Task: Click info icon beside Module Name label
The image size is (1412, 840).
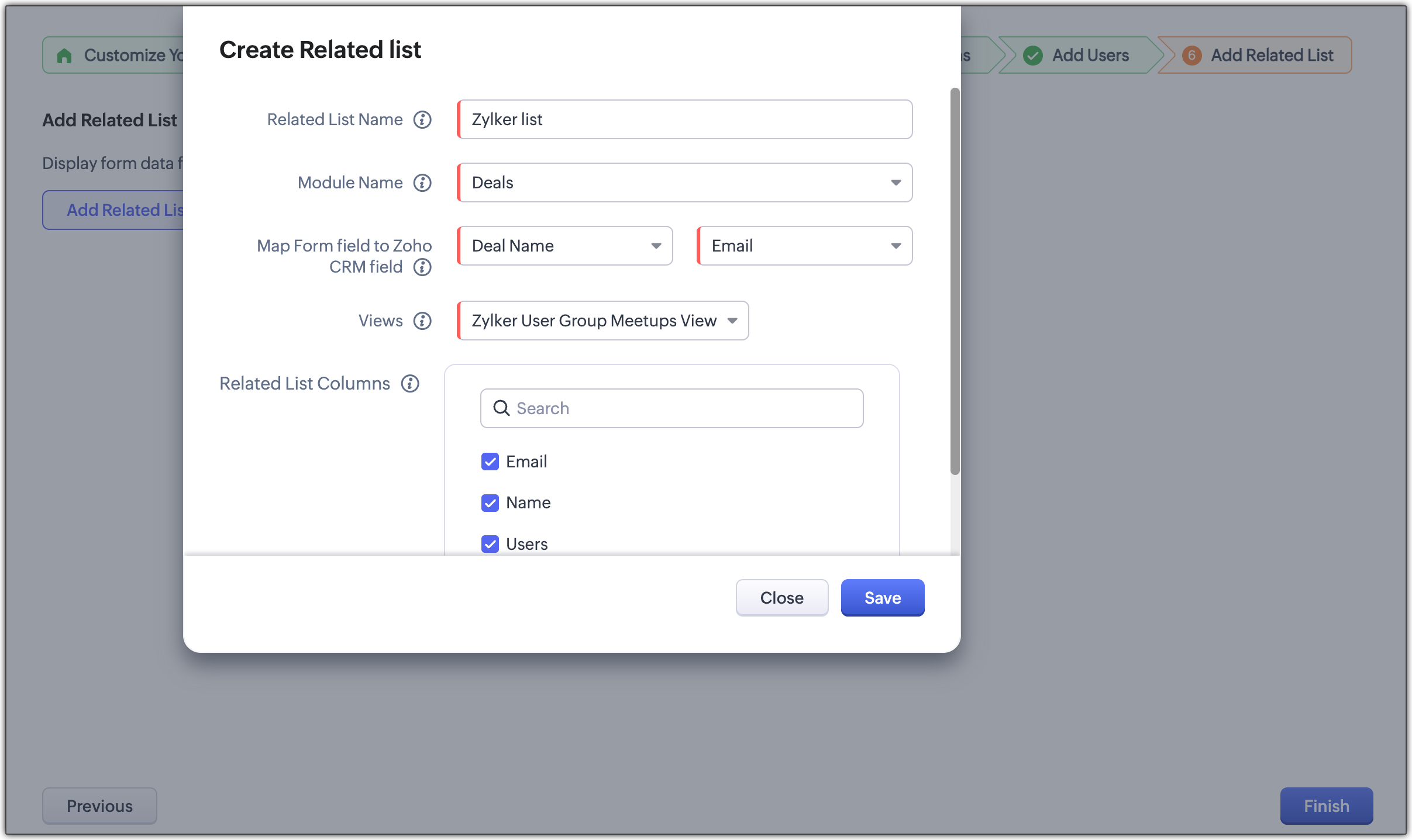Action: click(x=422, y=183)
